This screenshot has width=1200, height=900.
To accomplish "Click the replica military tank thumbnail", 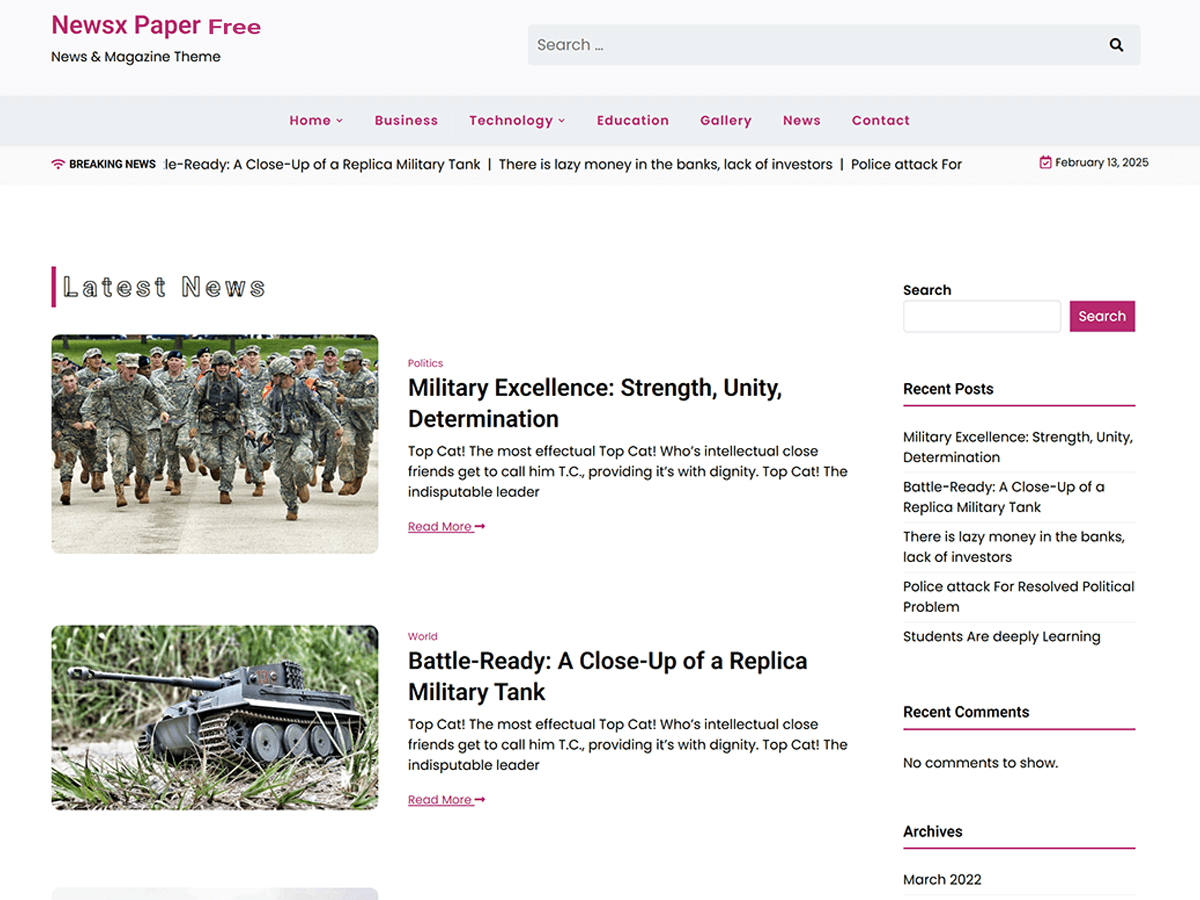I will tap(214, 718).
